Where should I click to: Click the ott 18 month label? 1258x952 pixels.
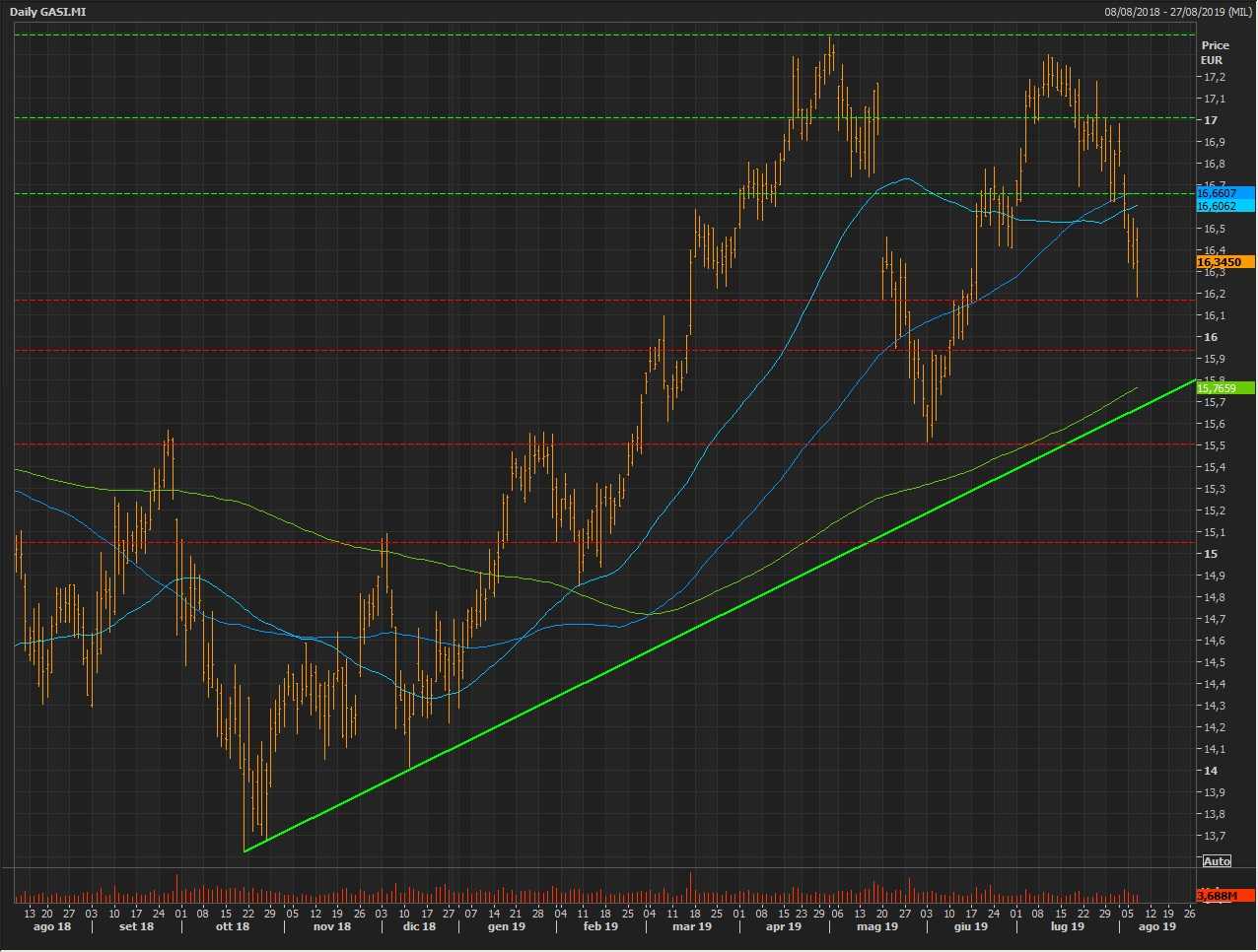233,926
